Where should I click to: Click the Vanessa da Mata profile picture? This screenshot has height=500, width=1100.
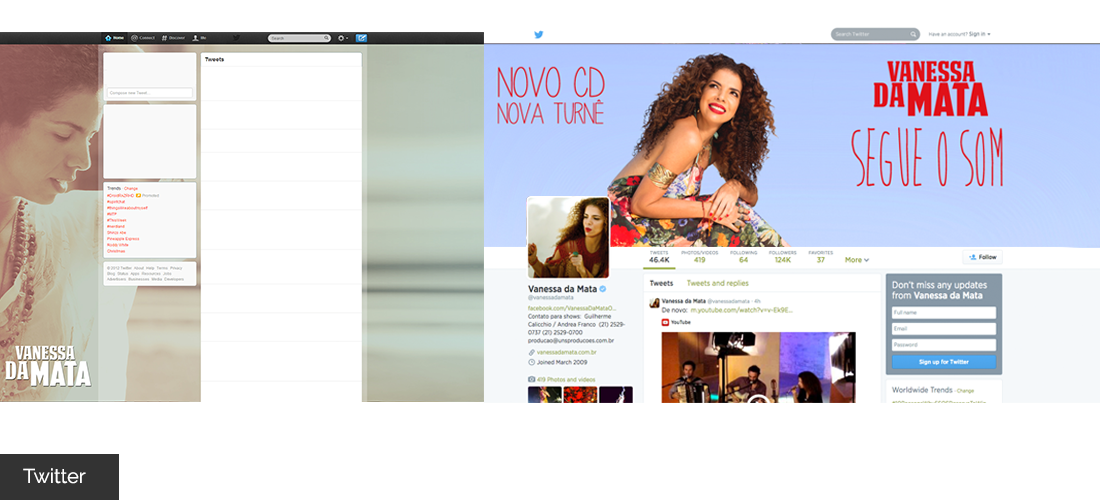tap(568, 238)
